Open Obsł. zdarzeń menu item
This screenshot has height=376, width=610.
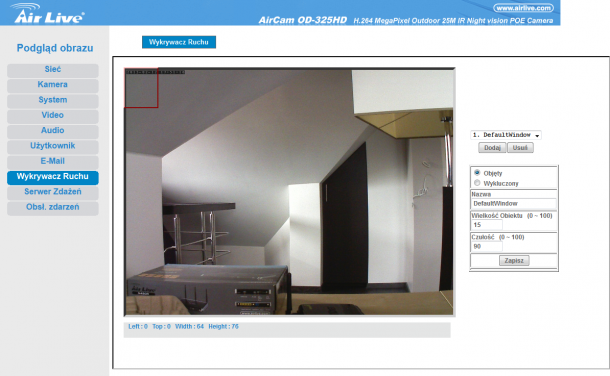(x=53, y=207)
